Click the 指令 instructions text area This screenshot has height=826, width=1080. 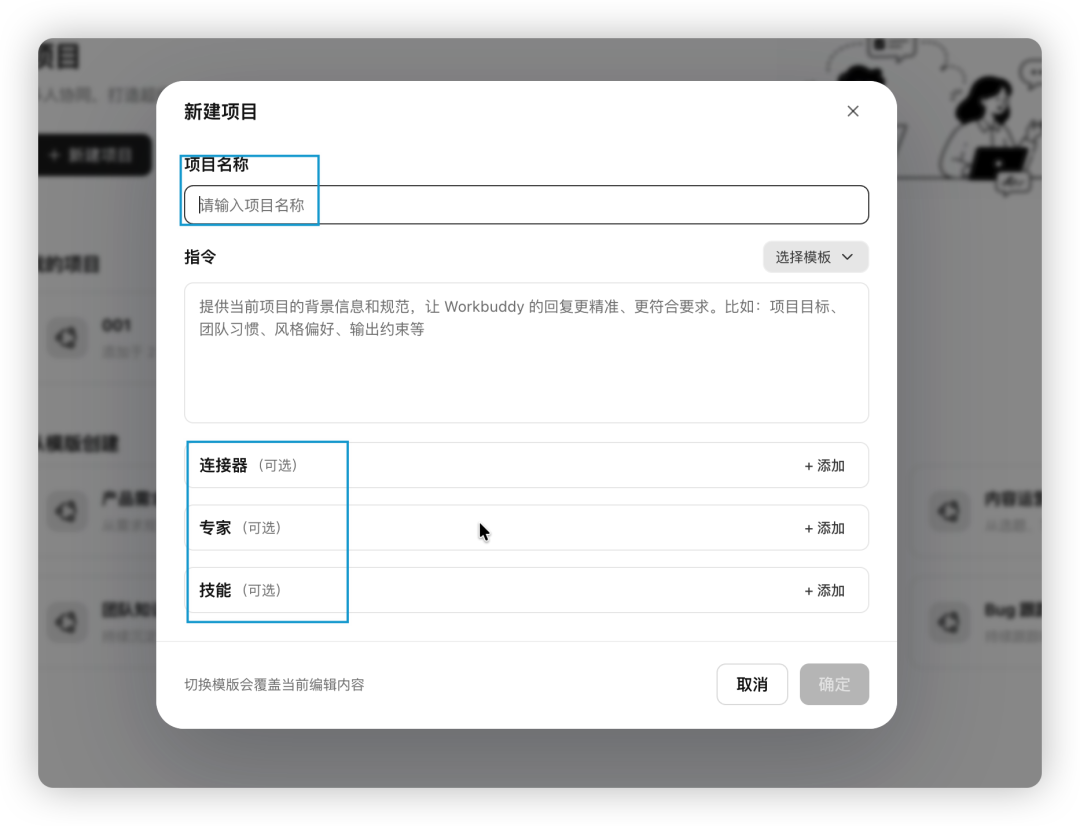coord(526,353)
